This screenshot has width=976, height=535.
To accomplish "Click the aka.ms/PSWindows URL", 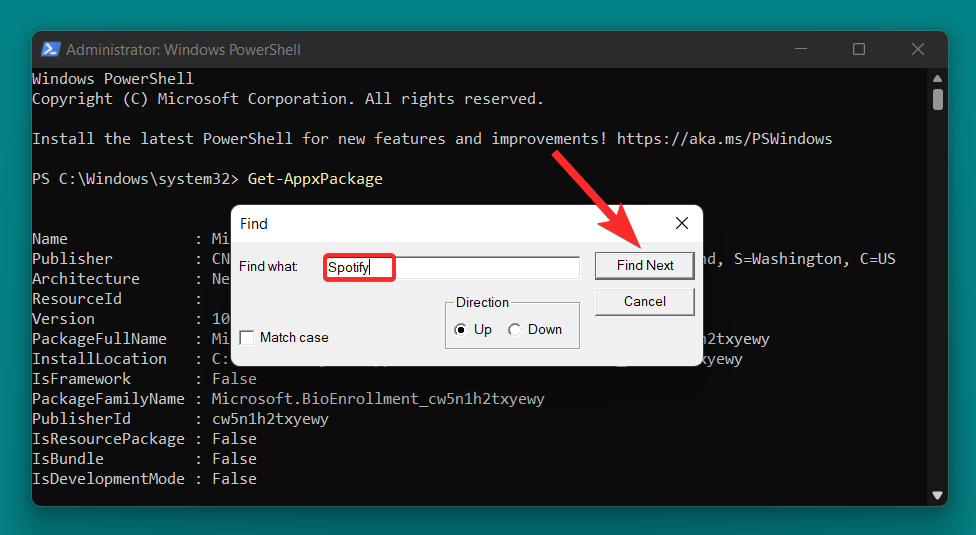I will coord(724,139).
